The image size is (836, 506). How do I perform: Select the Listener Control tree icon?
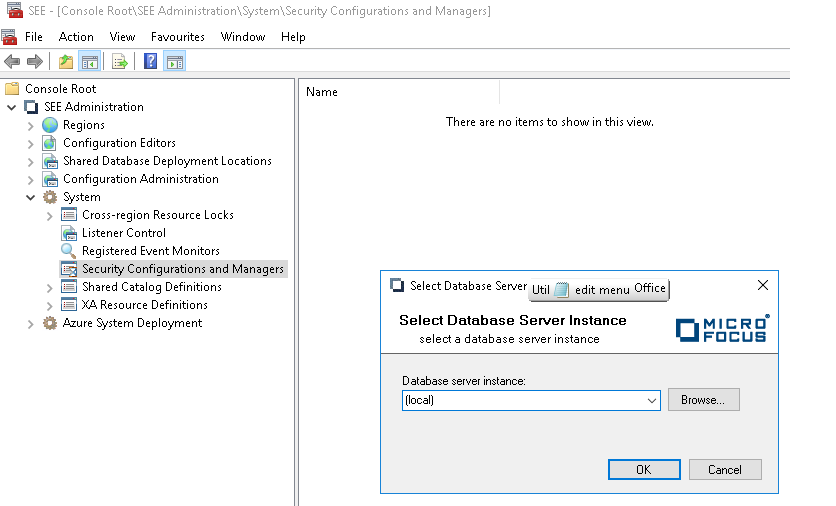(x=69, y=233)
